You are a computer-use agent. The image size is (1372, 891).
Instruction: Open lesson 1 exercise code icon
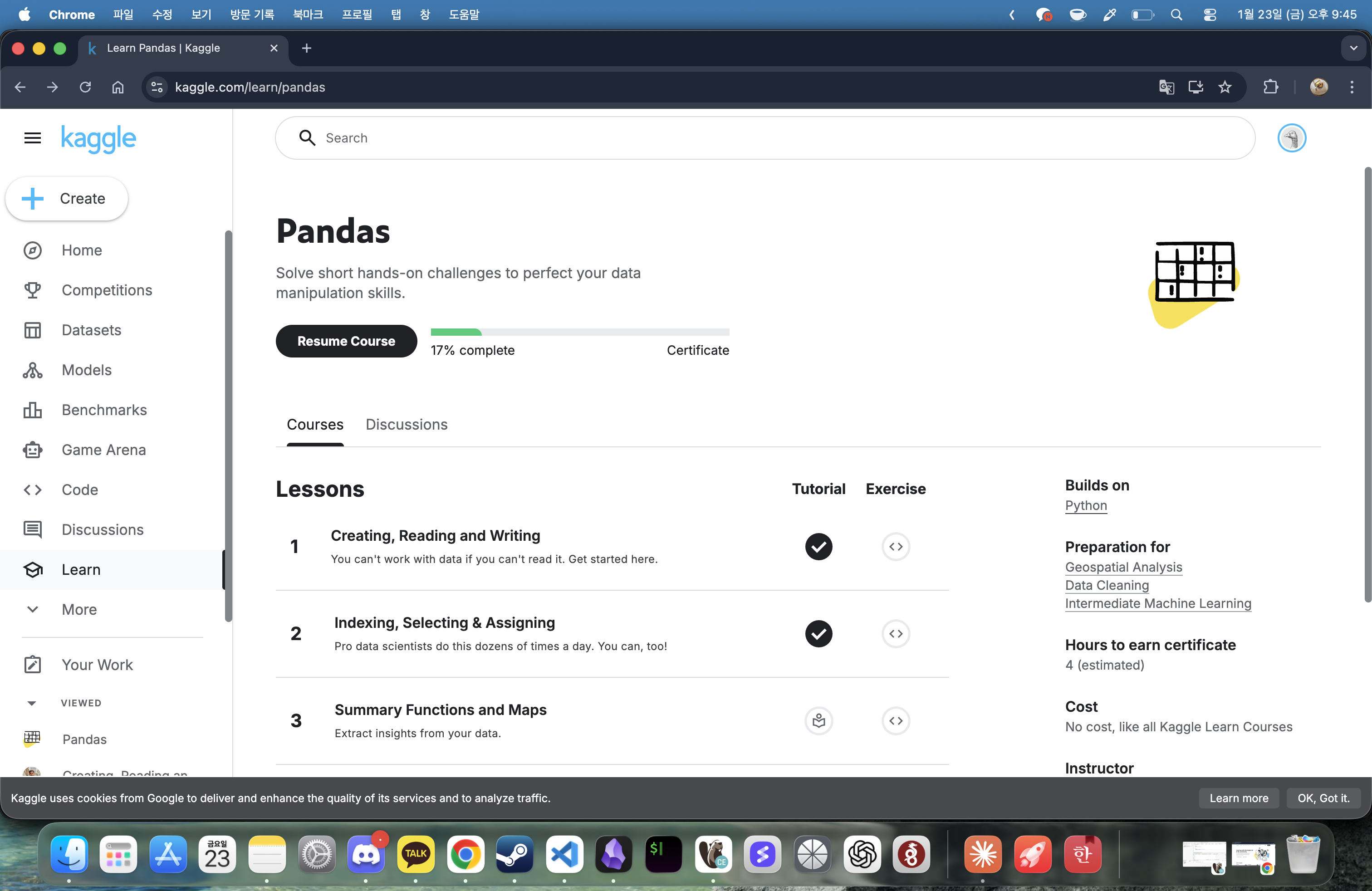coord(895,546)
